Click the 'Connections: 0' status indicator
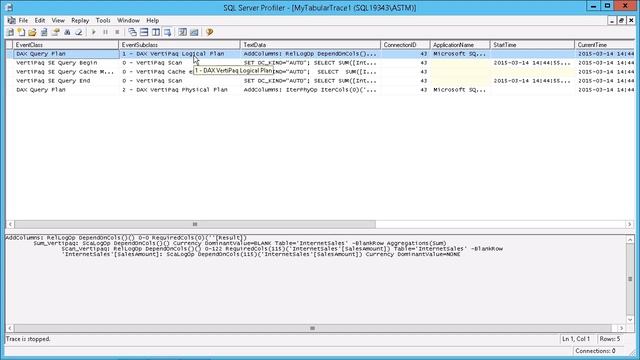Viewport: 640px width, 360px height. pyautogui.click(x=595, y=351)
